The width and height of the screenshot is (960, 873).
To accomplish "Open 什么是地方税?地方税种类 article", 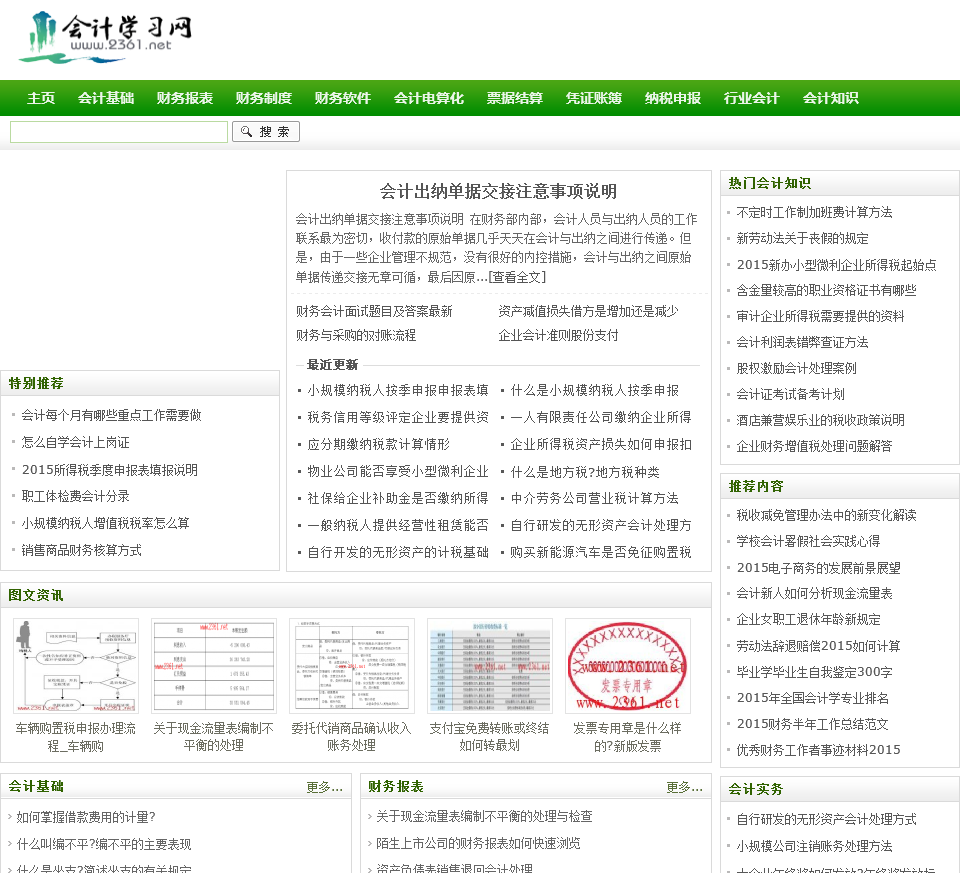I will pyautogui.click(x=585, y=472).
